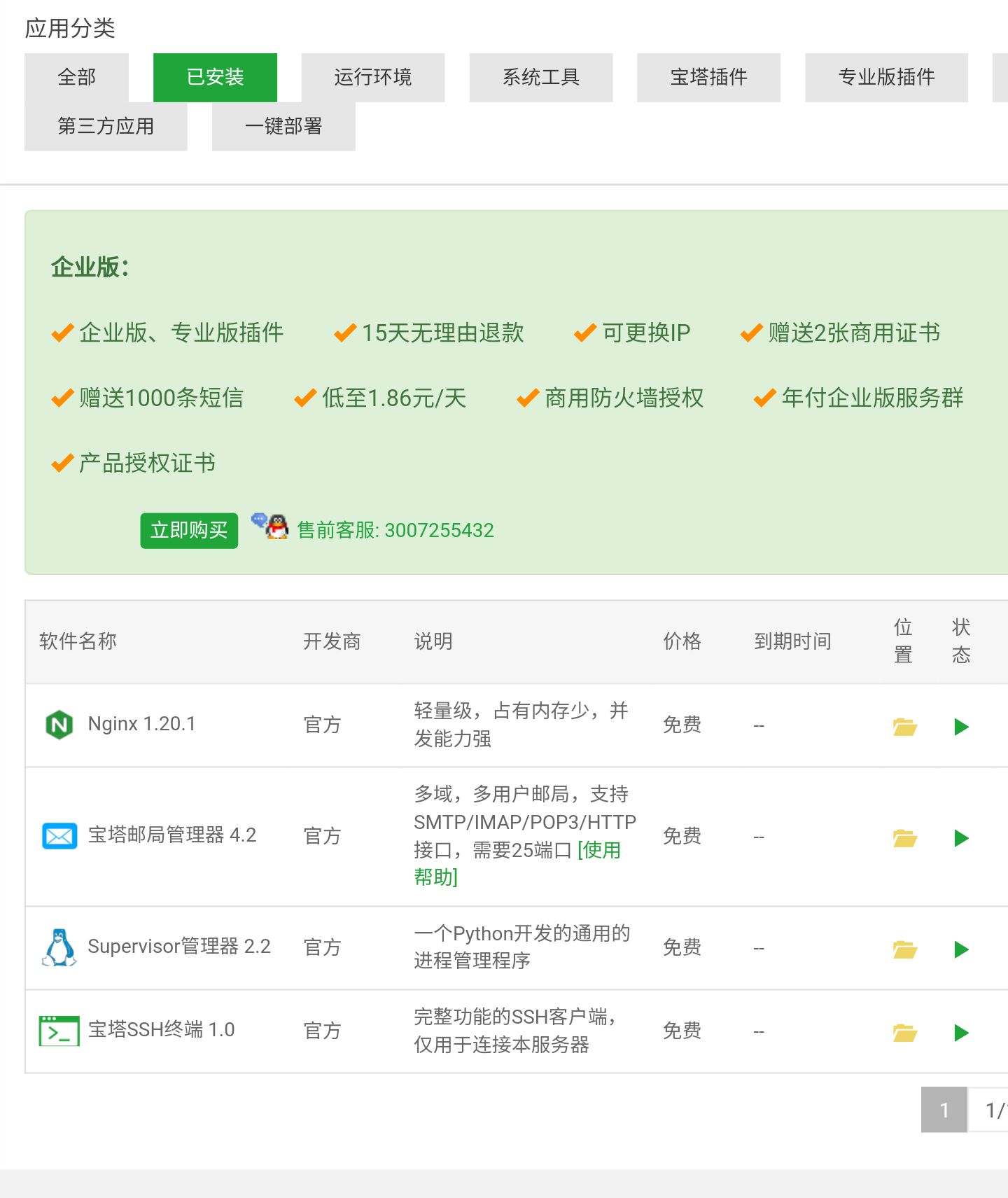Click the Nginx logo icon

[x=59, y=725]
